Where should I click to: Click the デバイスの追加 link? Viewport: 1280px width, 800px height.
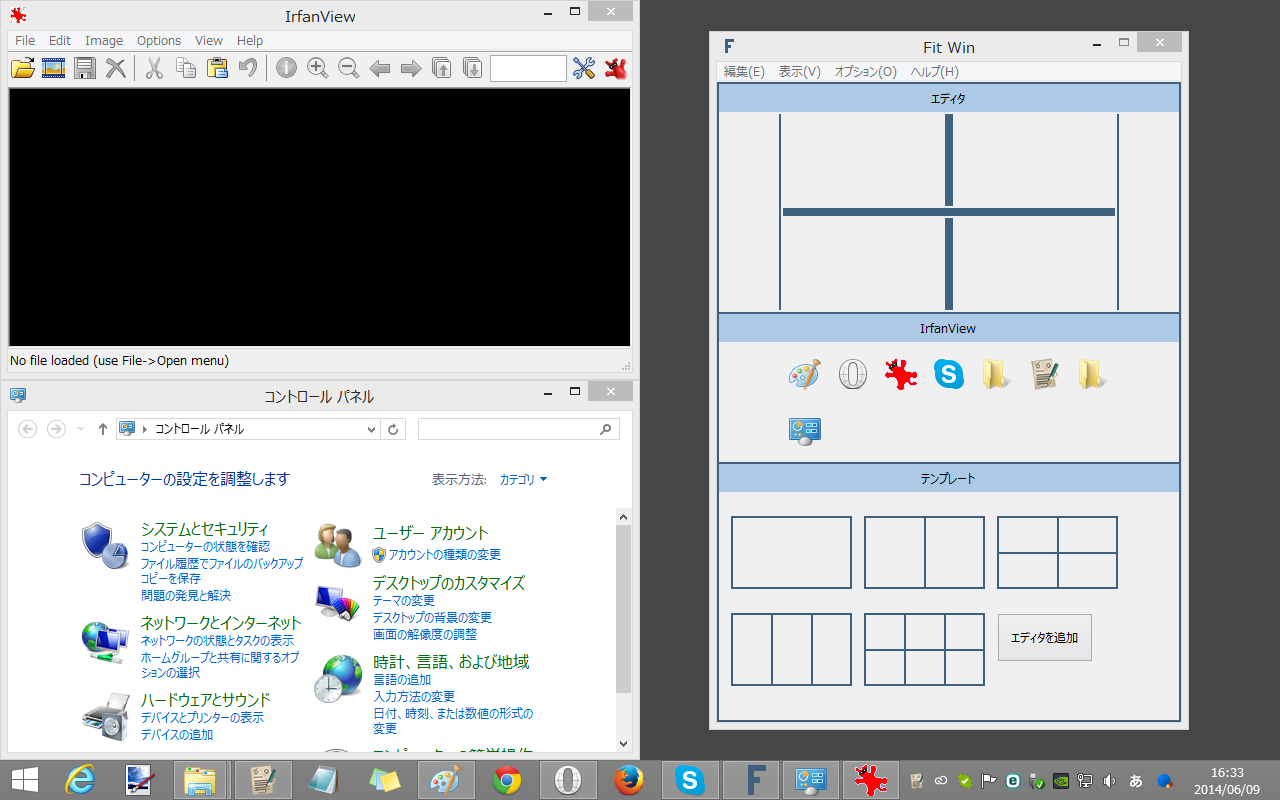click(x=177, y=735)
